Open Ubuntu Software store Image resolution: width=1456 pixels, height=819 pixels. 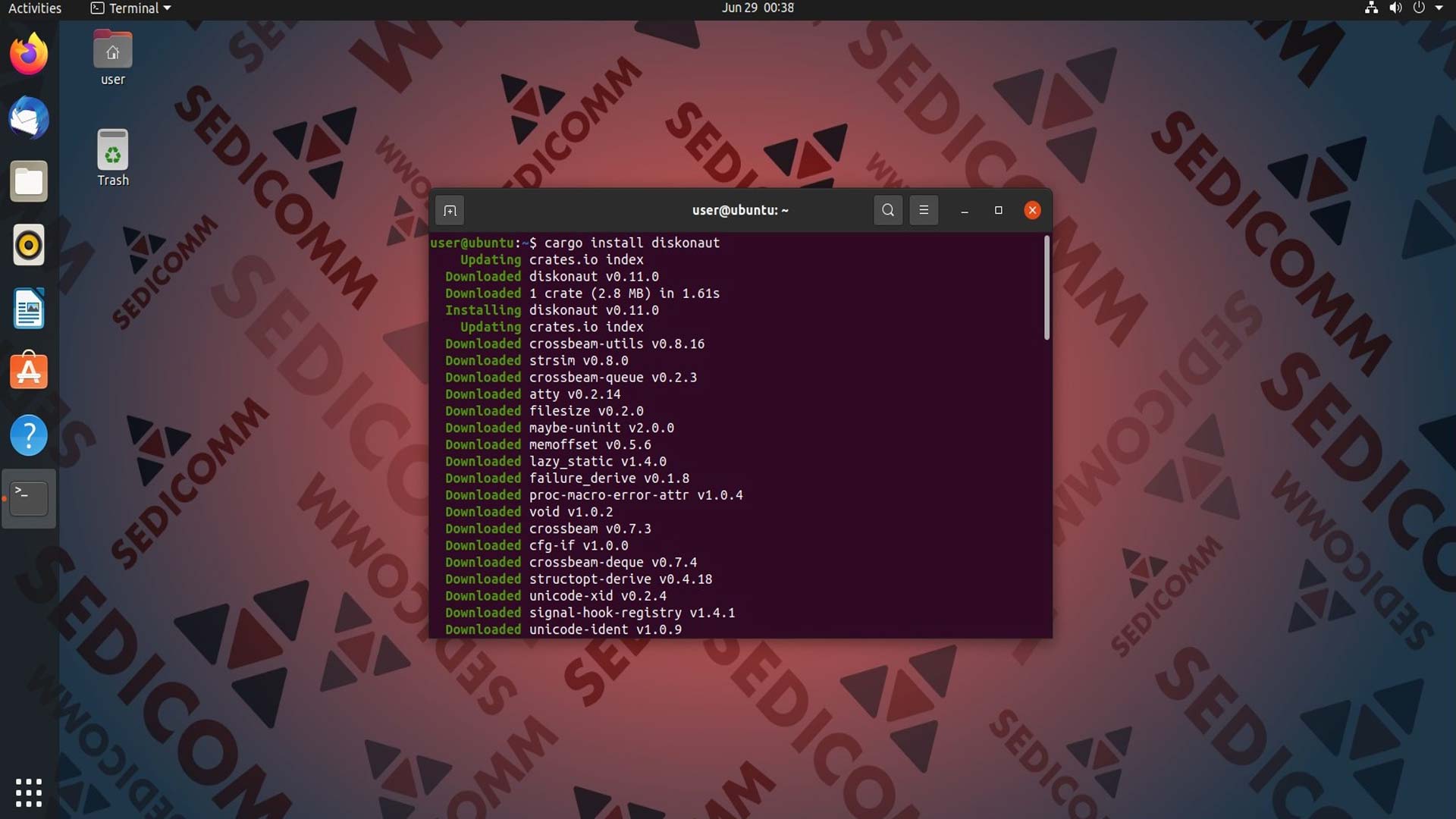coord(29,372)
